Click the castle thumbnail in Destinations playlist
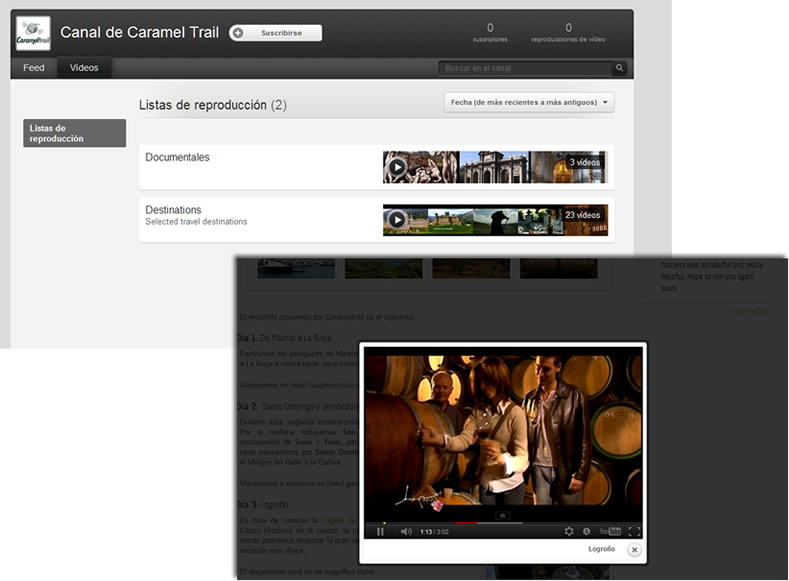The width and height of the screenshot is (789, 581). [450, 221]
